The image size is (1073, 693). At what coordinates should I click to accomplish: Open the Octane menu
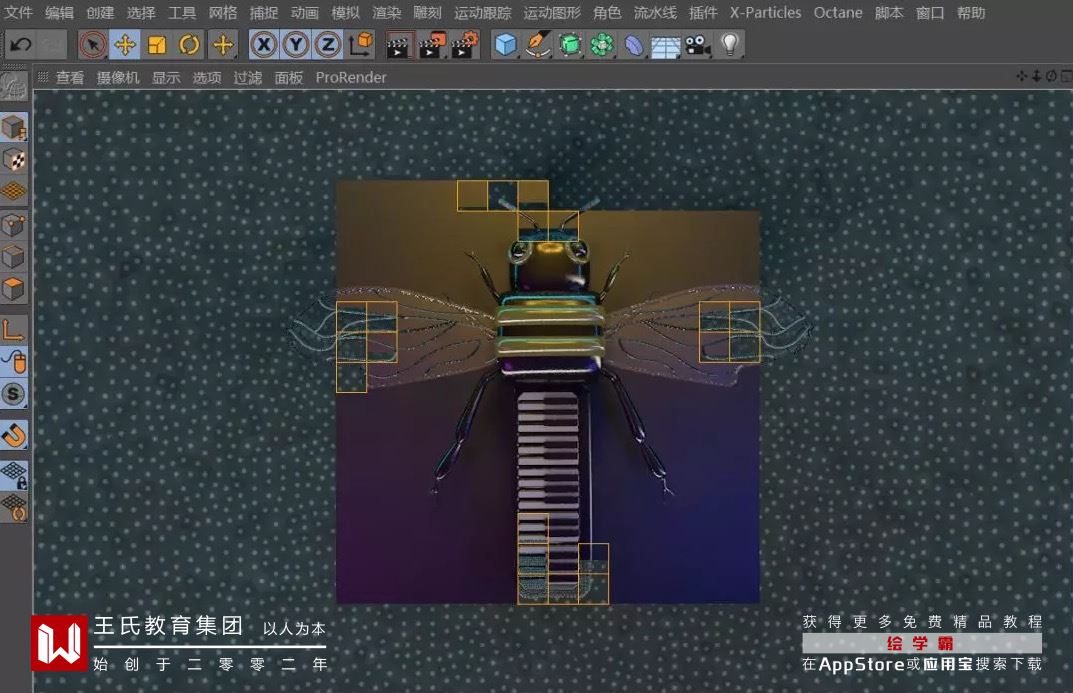tap(838, 12)
